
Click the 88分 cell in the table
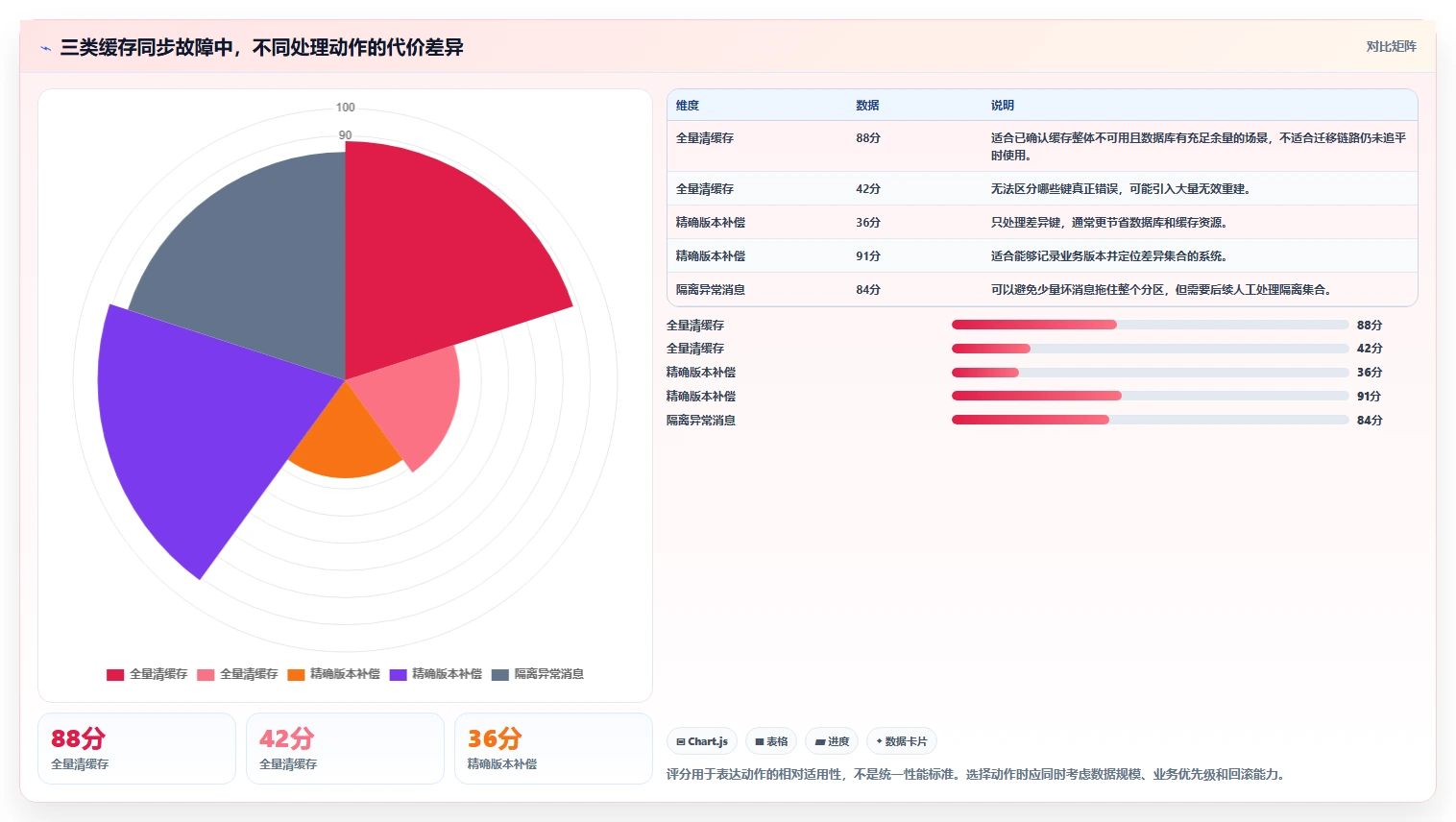[x=868, y=138]
